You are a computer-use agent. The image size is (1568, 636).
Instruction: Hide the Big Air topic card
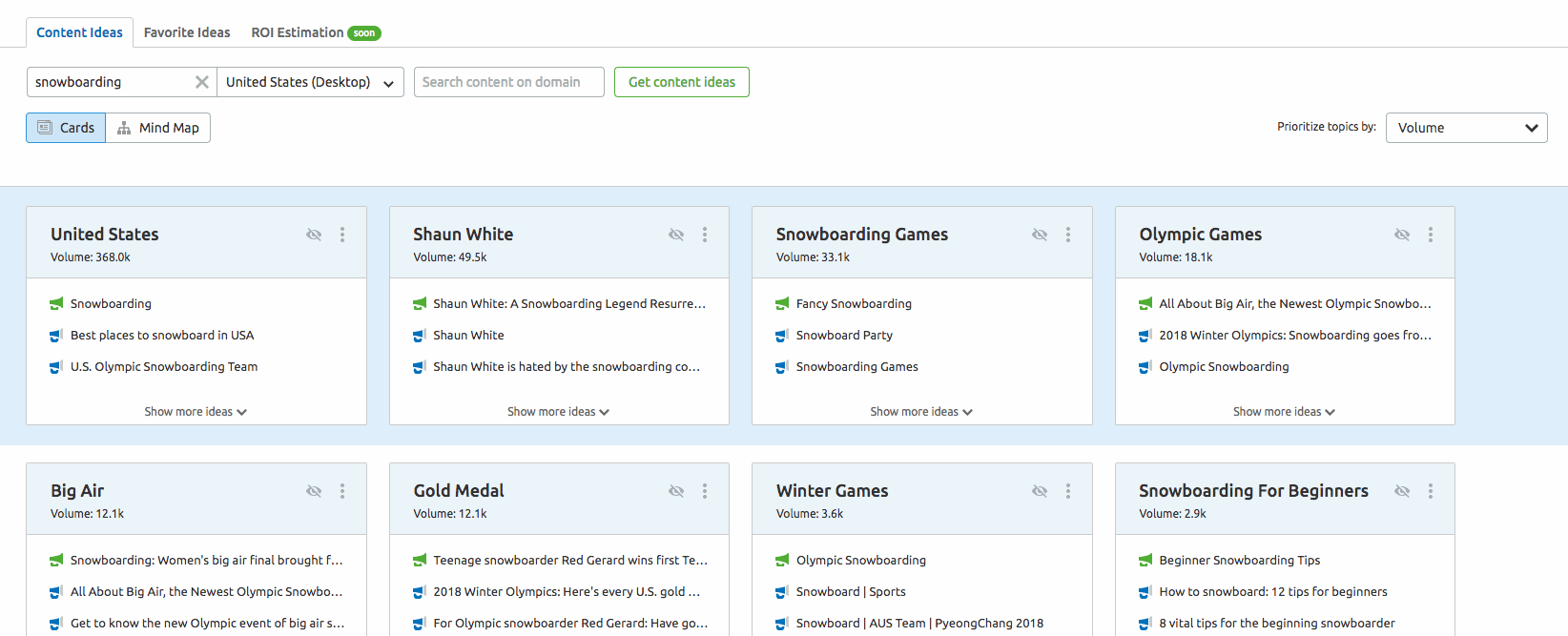click(314, 491)
